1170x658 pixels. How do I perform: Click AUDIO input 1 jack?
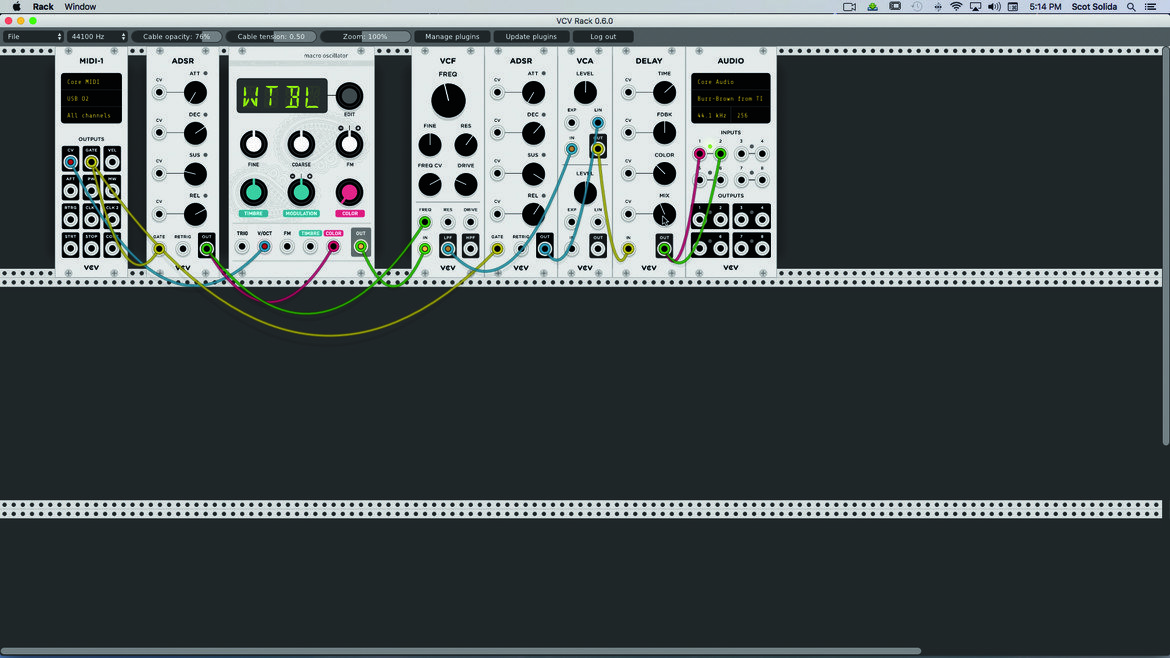click(x=699, y=154)
